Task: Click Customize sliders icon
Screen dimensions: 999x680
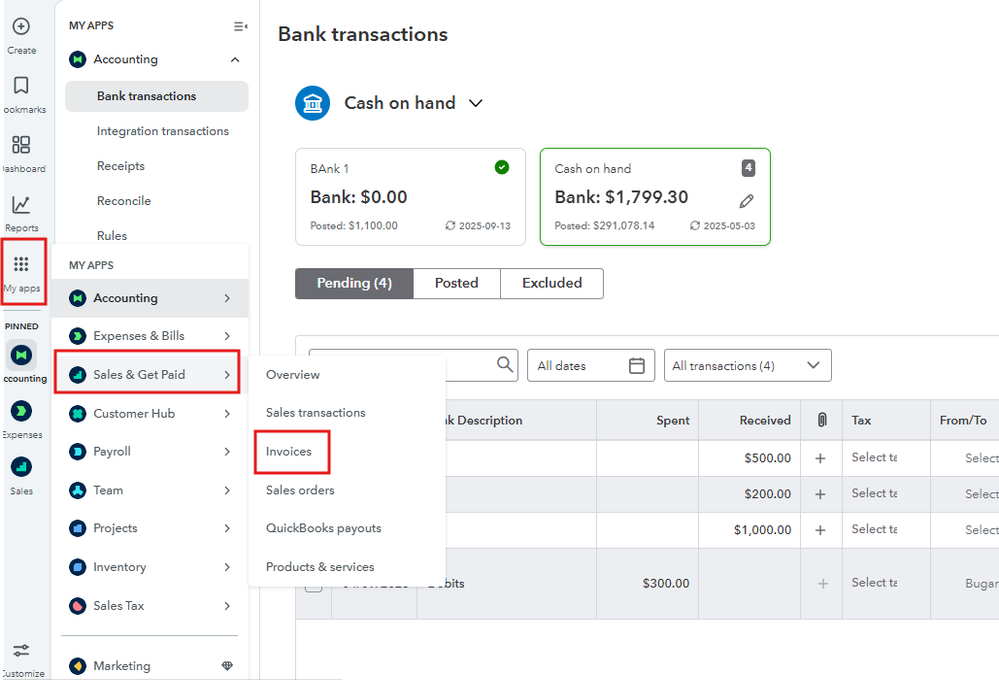Action: coord(21,651)
